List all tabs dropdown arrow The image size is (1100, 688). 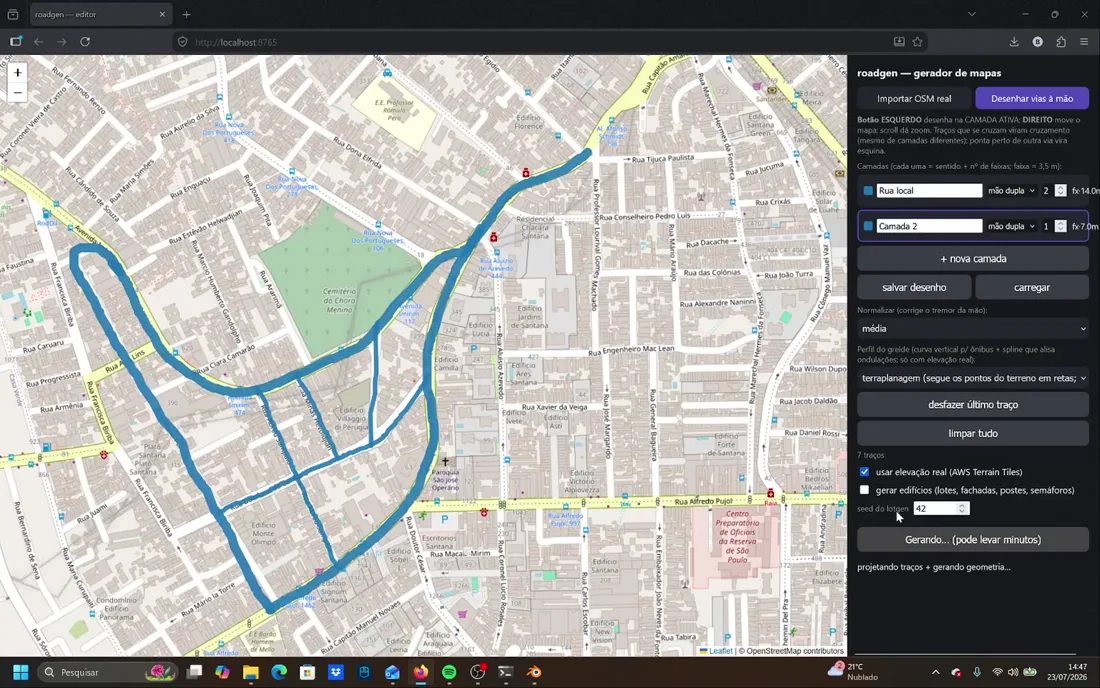tap(972, 14)
